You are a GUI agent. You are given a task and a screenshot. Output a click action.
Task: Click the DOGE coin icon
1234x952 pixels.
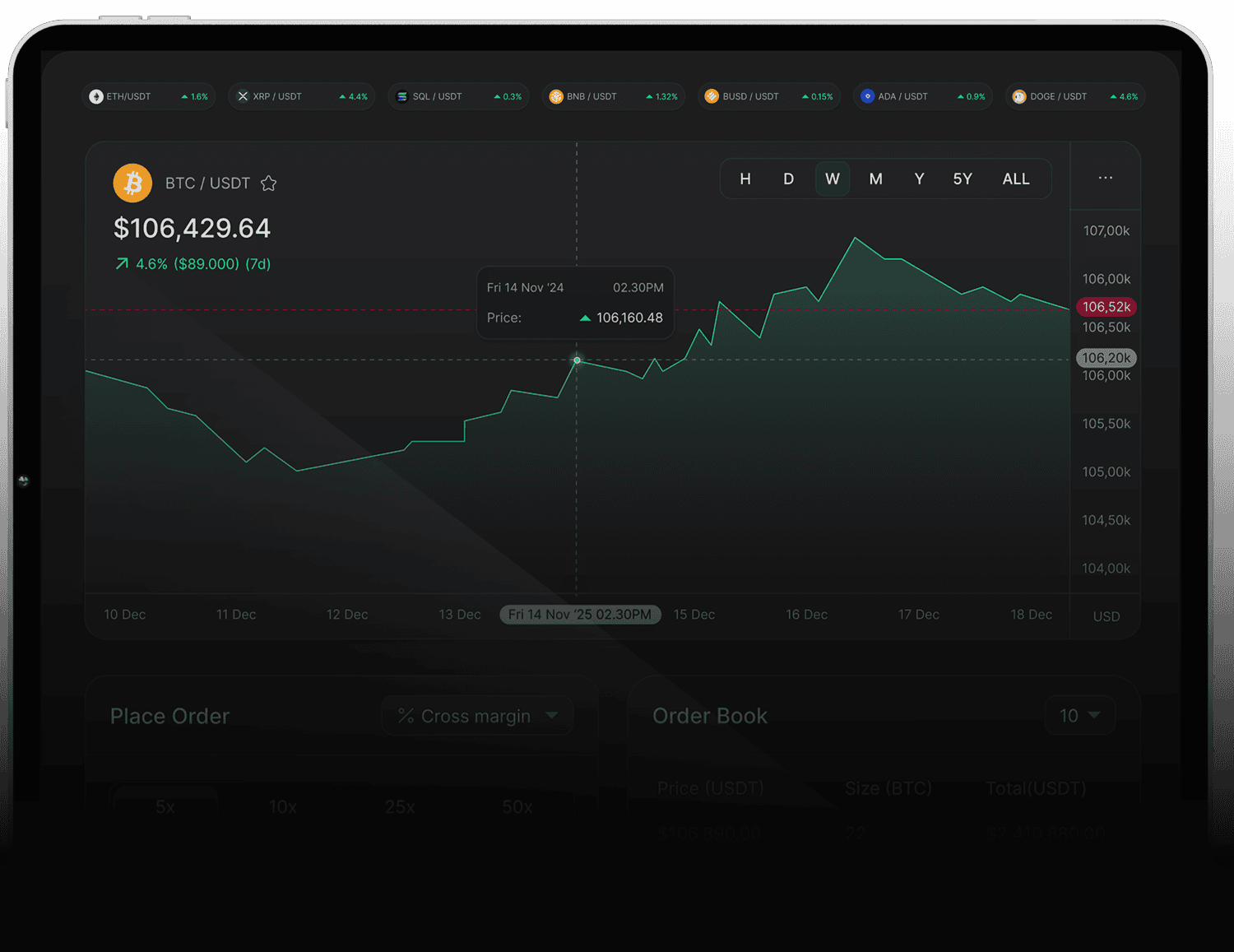tap(1019, 96)
